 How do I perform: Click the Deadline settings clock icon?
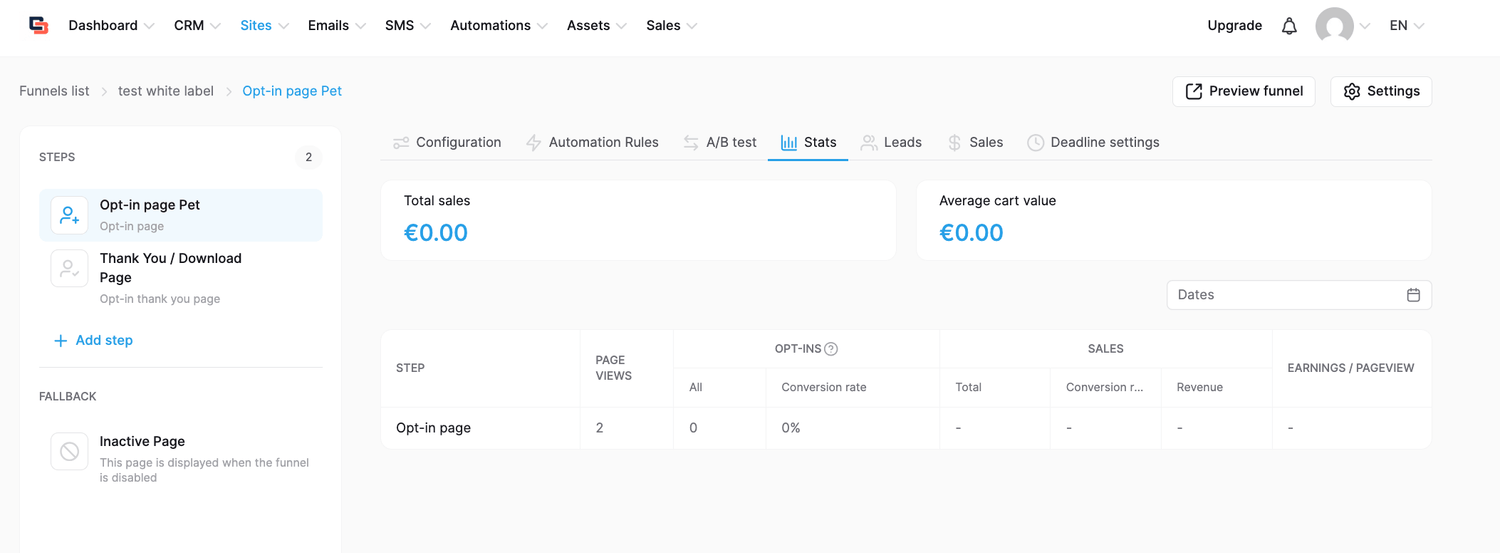[x=1035, y=143]
